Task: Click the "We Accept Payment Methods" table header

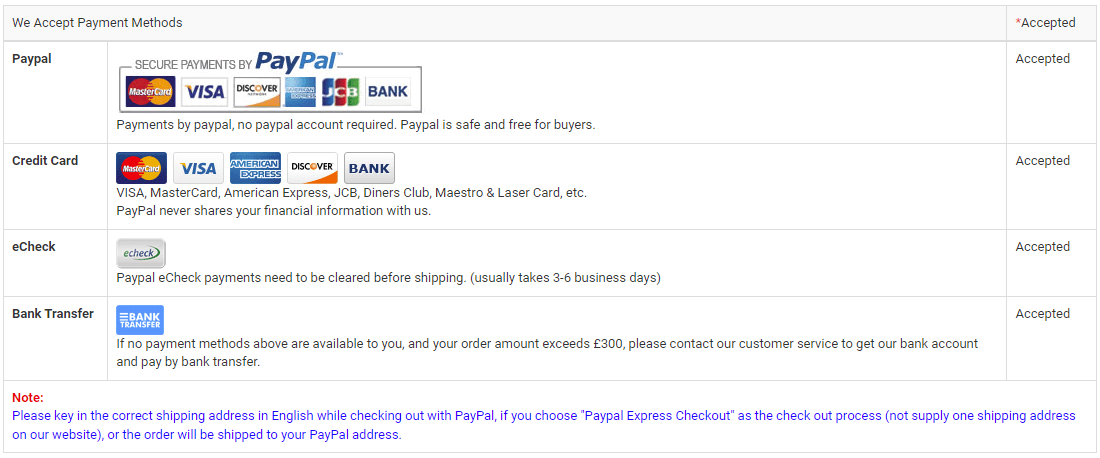Action: 97,23
